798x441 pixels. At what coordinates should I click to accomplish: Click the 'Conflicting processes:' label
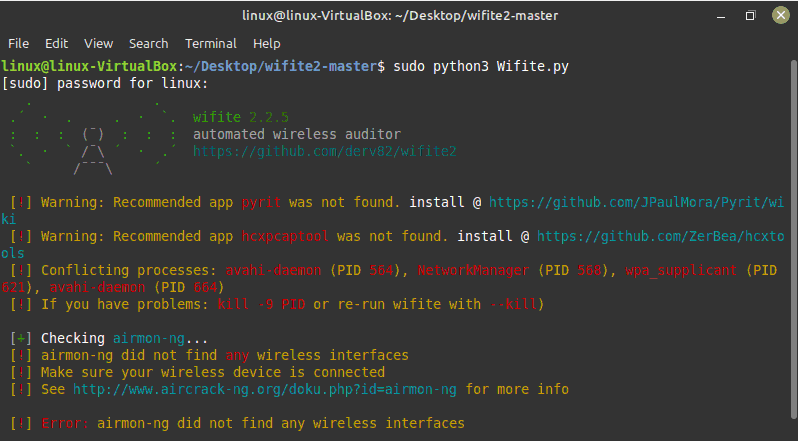click(129, 271)
